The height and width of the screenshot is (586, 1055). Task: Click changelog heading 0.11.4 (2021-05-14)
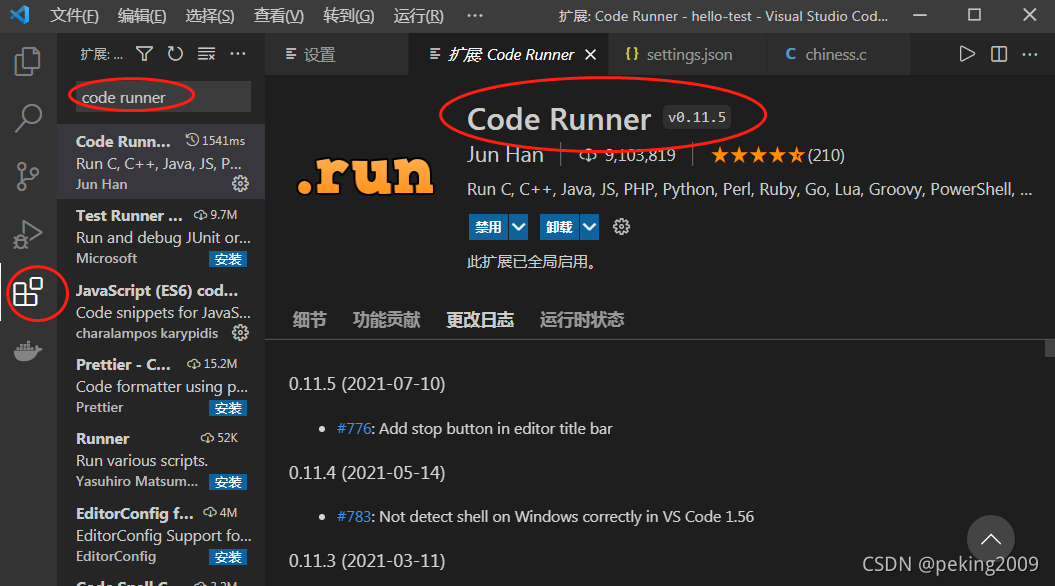pos(367,473)
